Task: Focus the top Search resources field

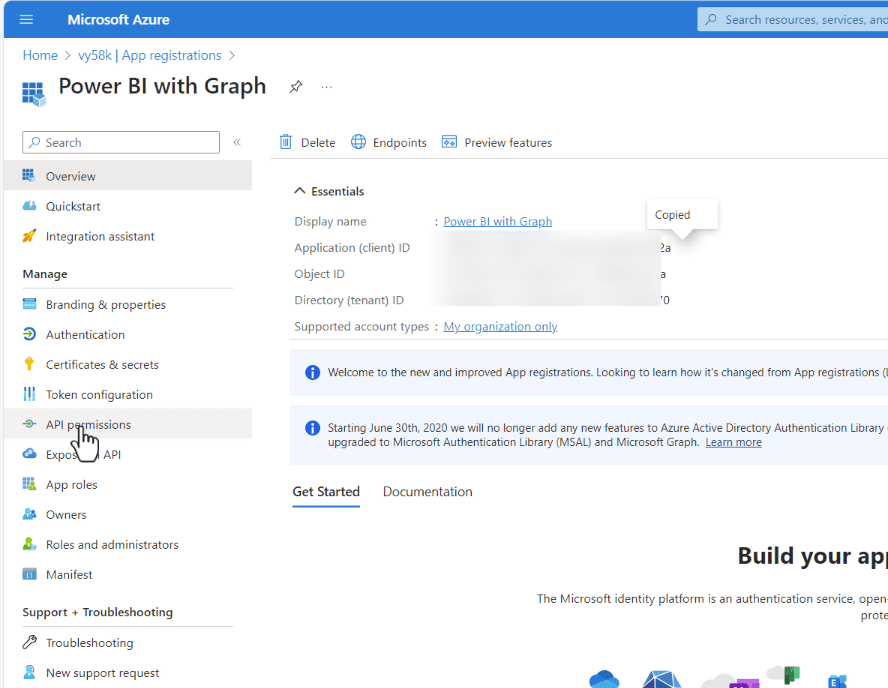Action: tap(793, 20)
